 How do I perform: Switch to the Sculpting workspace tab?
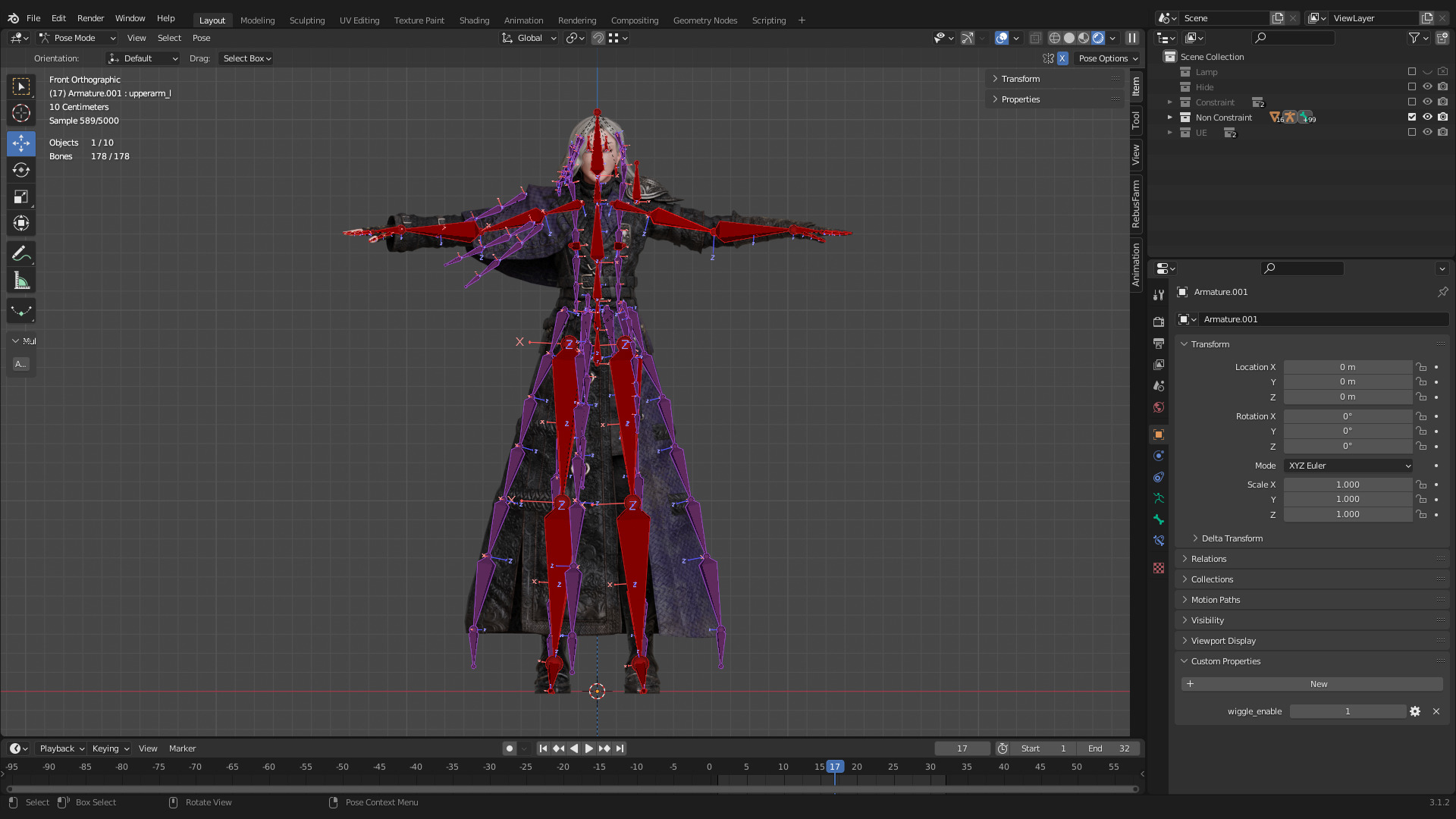(x=307, y=20)
